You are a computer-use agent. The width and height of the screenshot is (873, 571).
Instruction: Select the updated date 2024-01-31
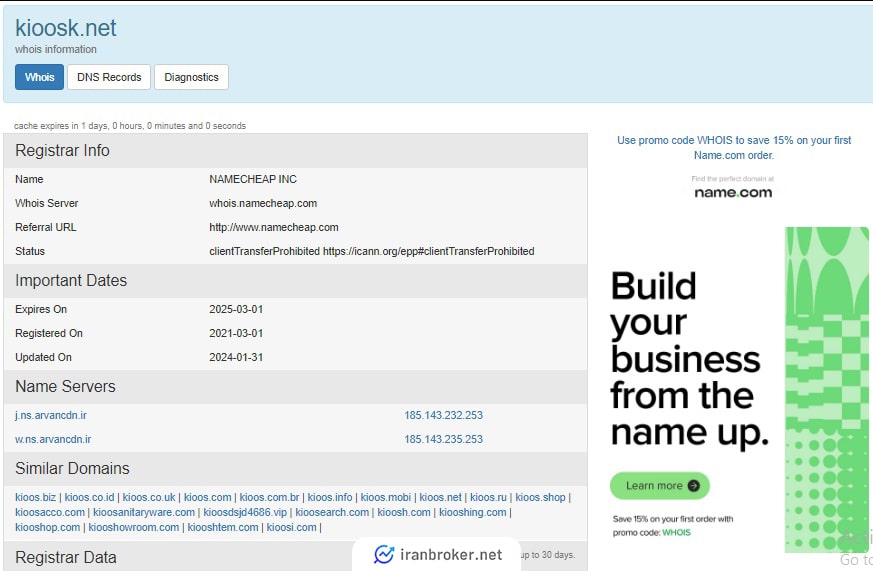click(236, 357)
